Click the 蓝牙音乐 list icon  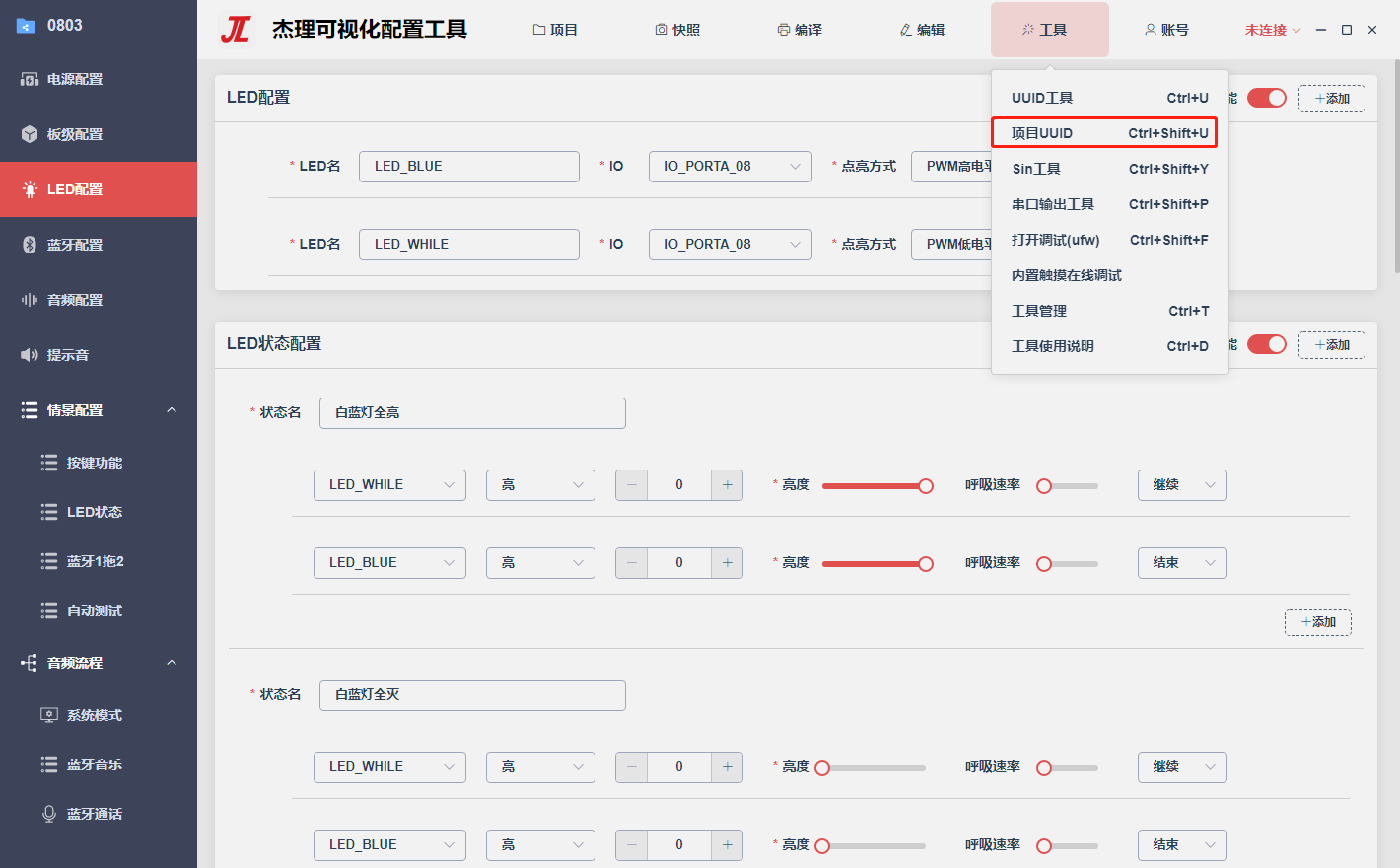tap(49, 764)
